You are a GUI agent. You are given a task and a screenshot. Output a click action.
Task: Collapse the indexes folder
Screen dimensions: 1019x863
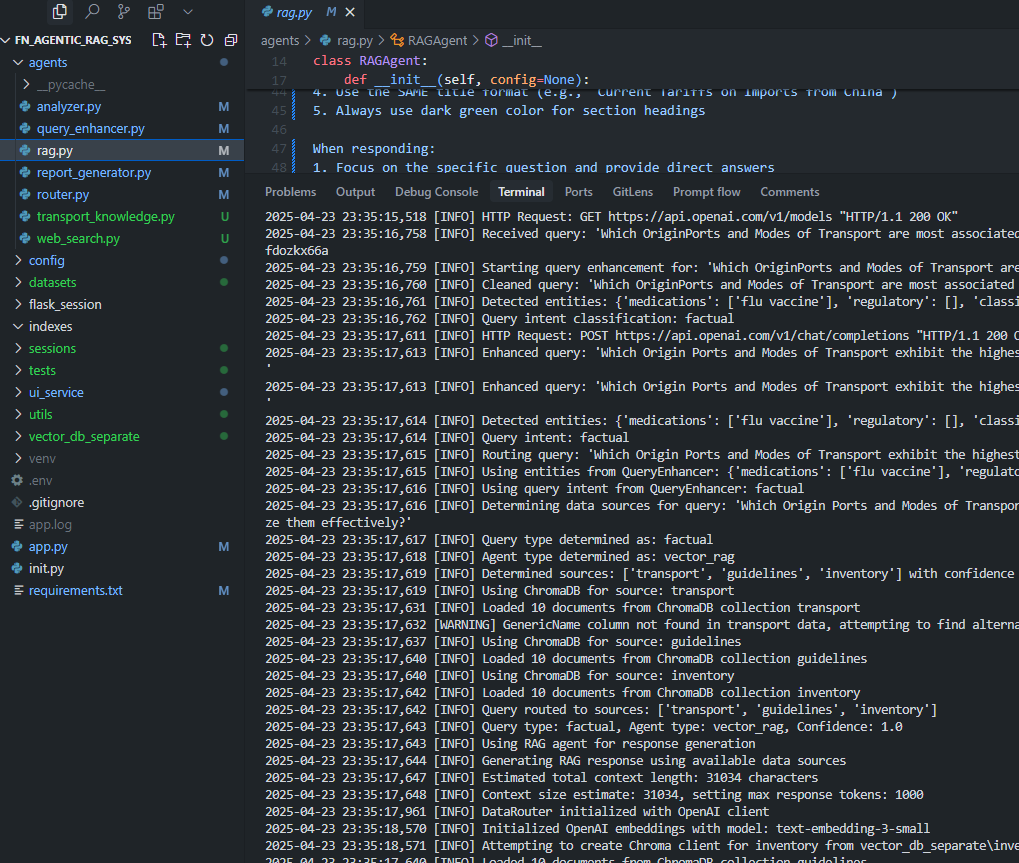click(x=50, y=327)
